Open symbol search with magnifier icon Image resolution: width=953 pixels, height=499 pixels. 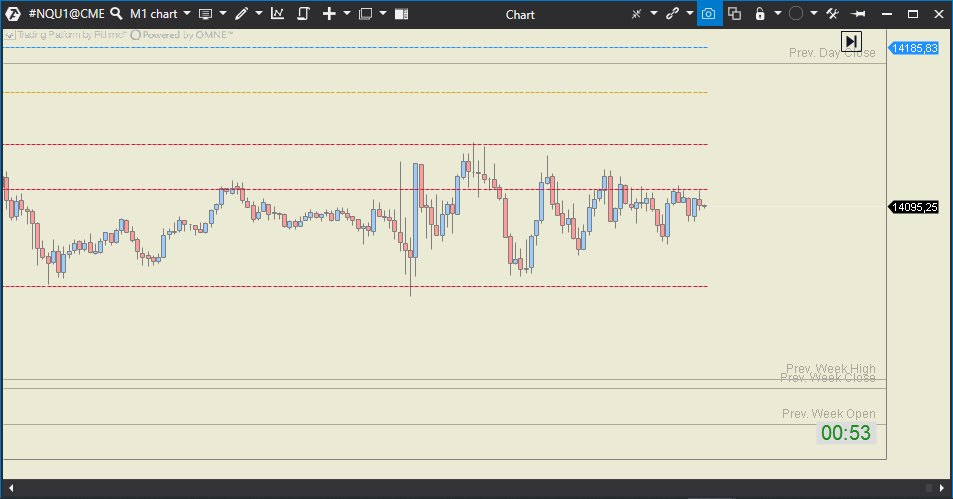[x=116, y=13]
